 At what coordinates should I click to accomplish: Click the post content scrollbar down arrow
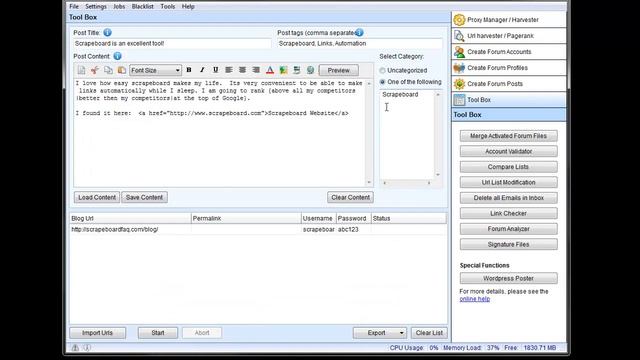[369, 183]
